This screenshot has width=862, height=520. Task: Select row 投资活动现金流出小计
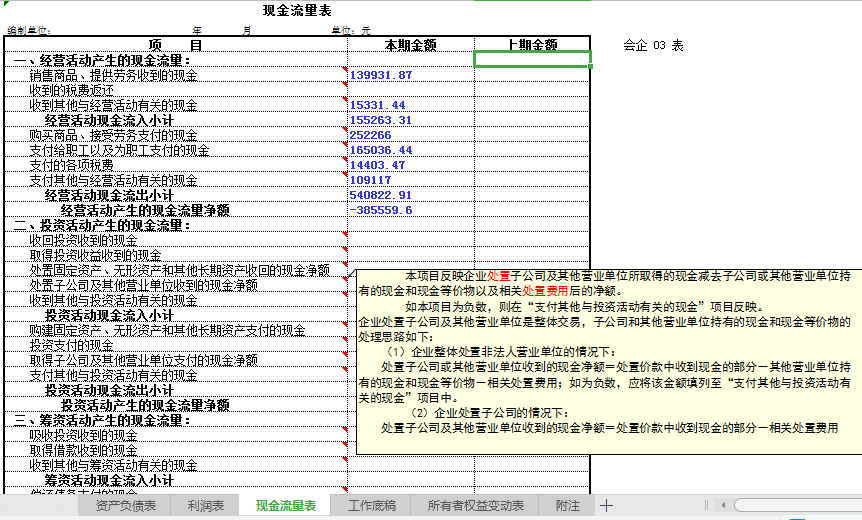click(176, 390)
